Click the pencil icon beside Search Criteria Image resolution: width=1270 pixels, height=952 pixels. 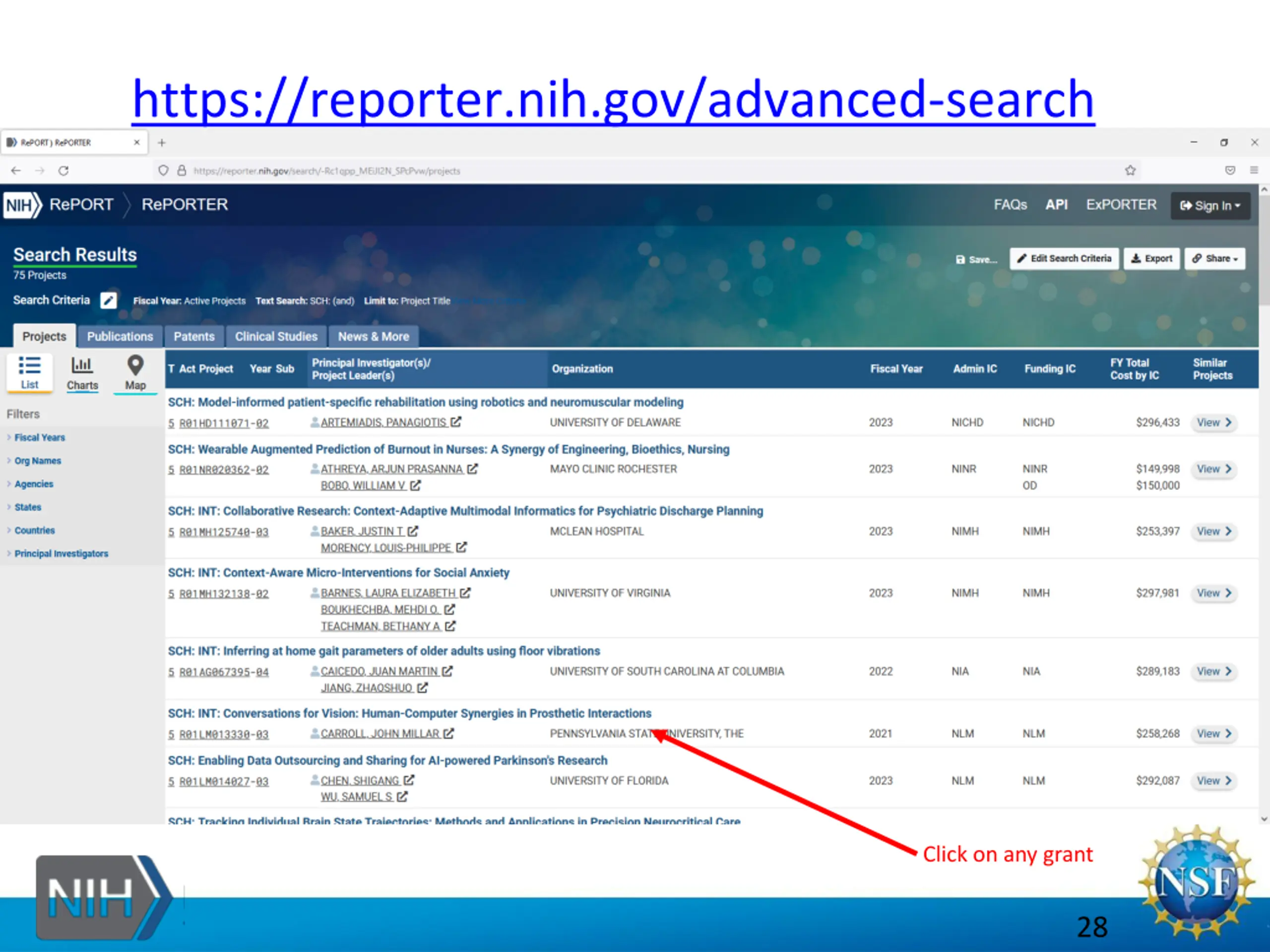tap(109, 300)
